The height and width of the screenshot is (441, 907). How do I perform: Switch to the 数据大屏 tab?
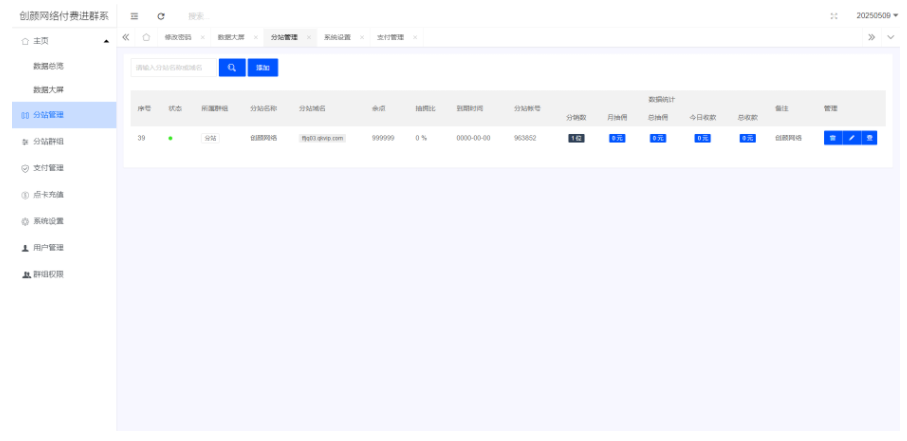point(230,37)
